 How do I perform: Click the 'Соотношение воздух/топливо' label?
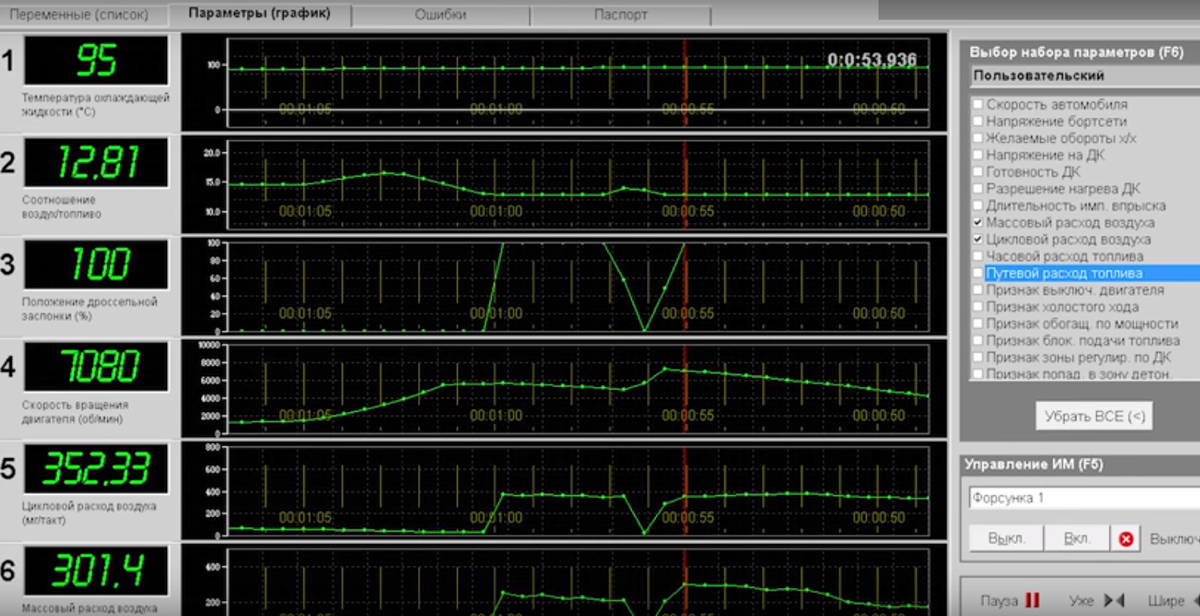[62, 207]
